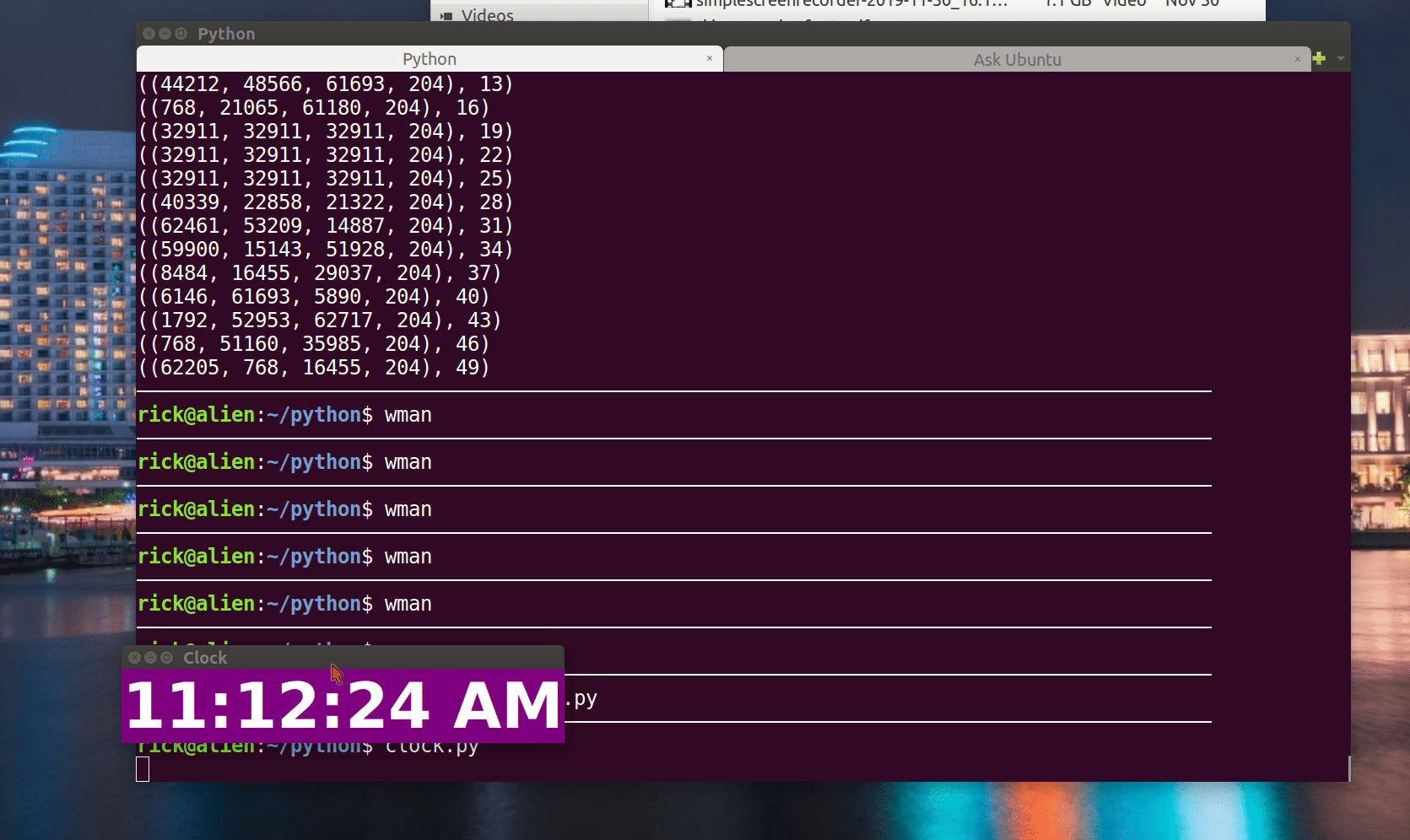Screen dimensions: 1410x840
Task: Switch to the Python terminal tab
Action: click(429, 59)
